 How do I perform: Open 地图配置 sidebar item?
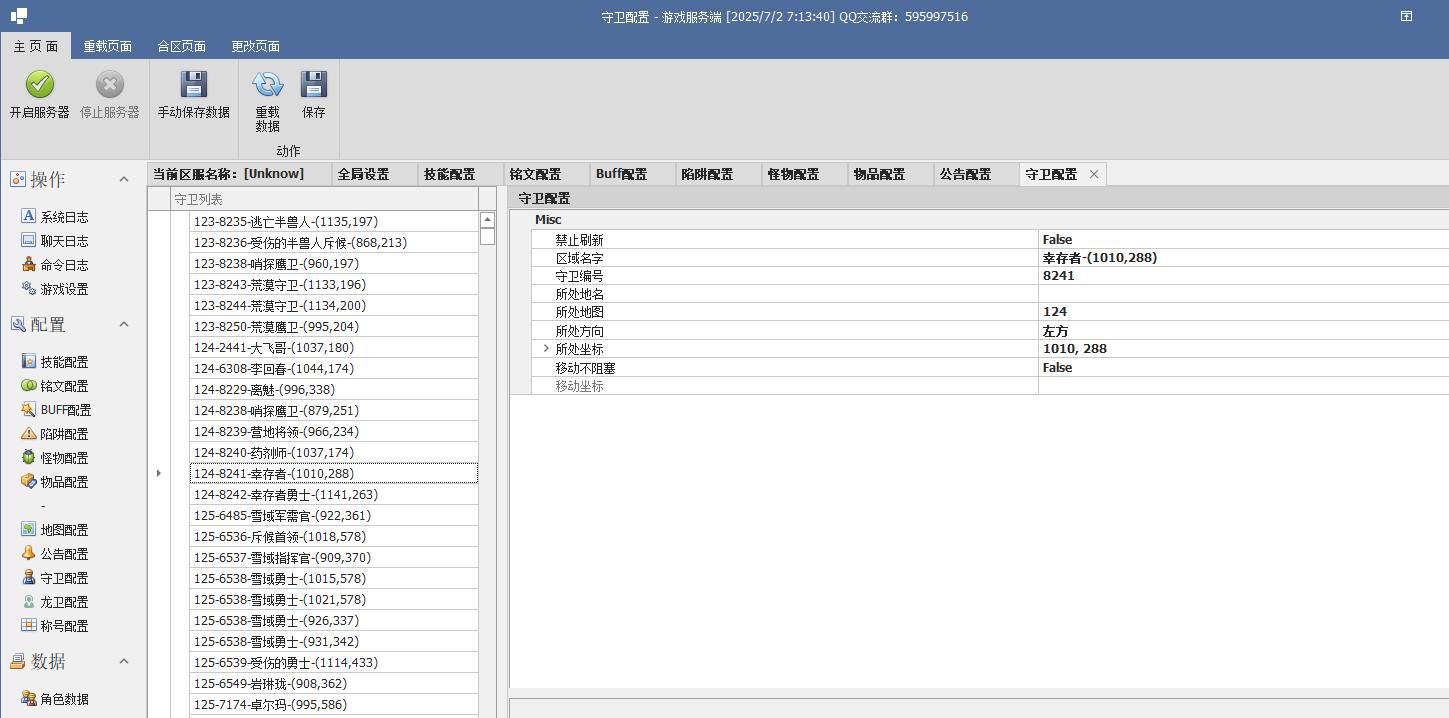click(64, 530)
